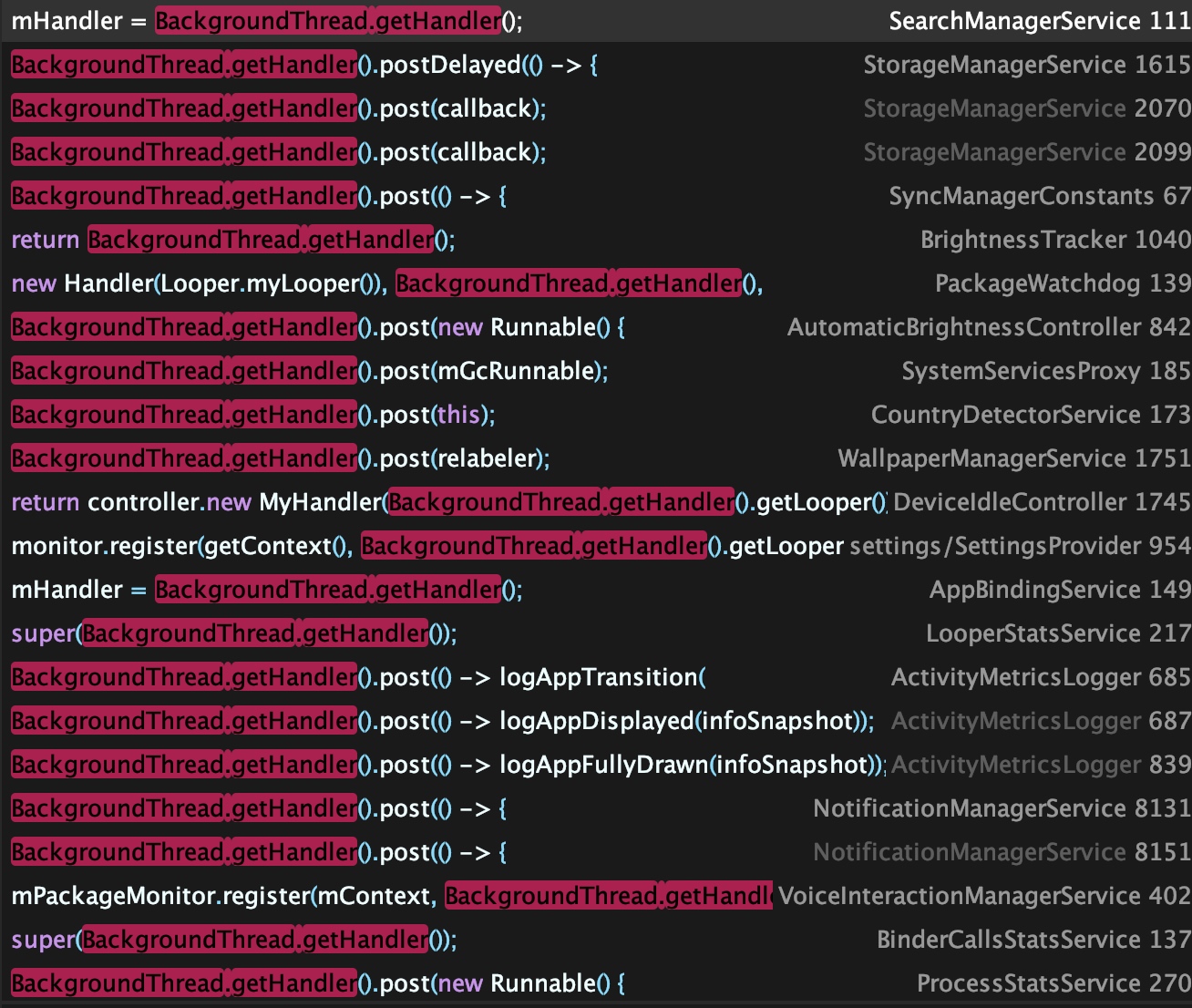
Task: Click the ProcessStatsService line 270 result
Action: click(596, 983)
